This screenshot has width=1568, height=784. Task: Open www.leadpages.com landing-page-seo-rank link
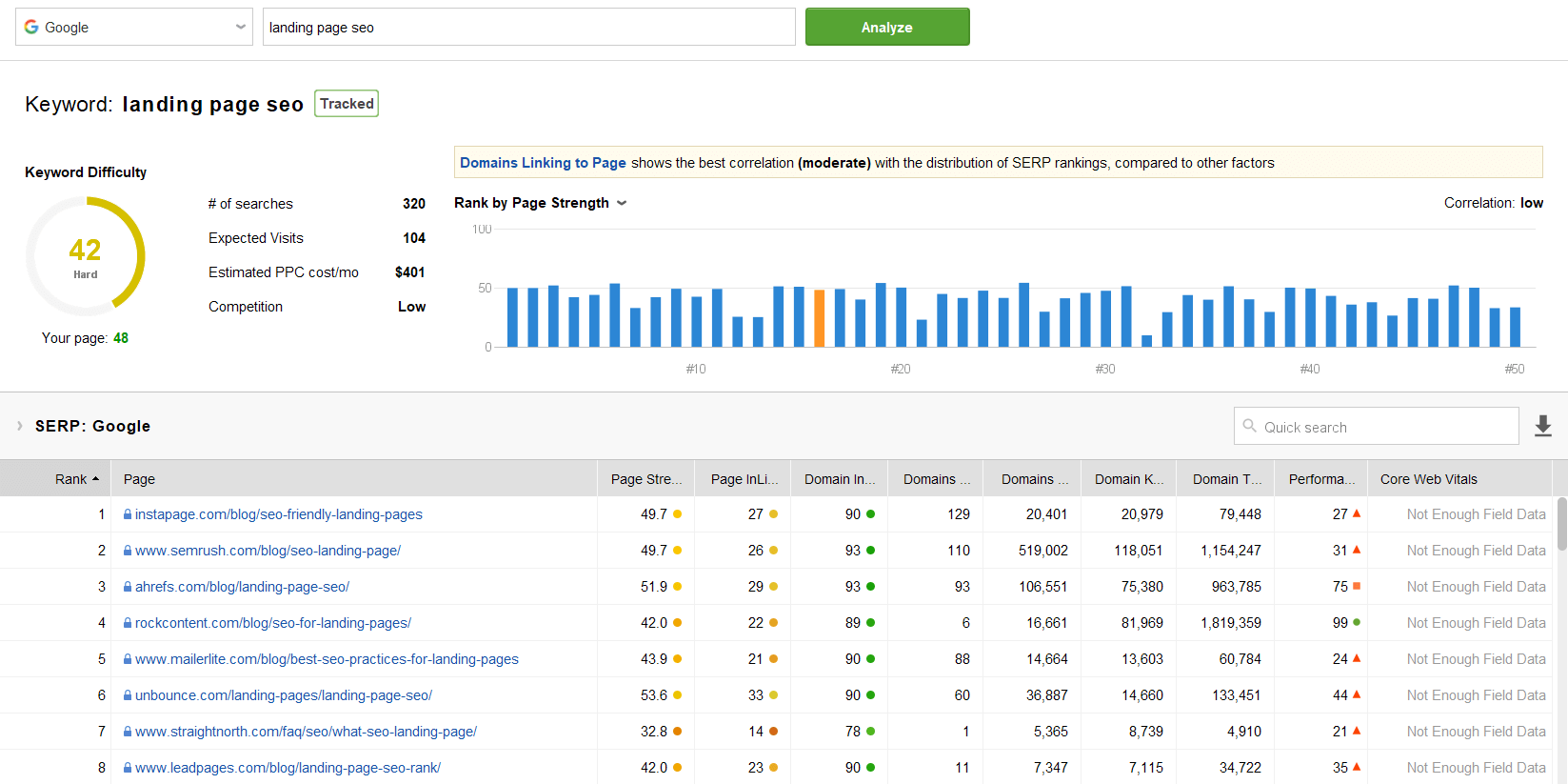coord(288,768)
